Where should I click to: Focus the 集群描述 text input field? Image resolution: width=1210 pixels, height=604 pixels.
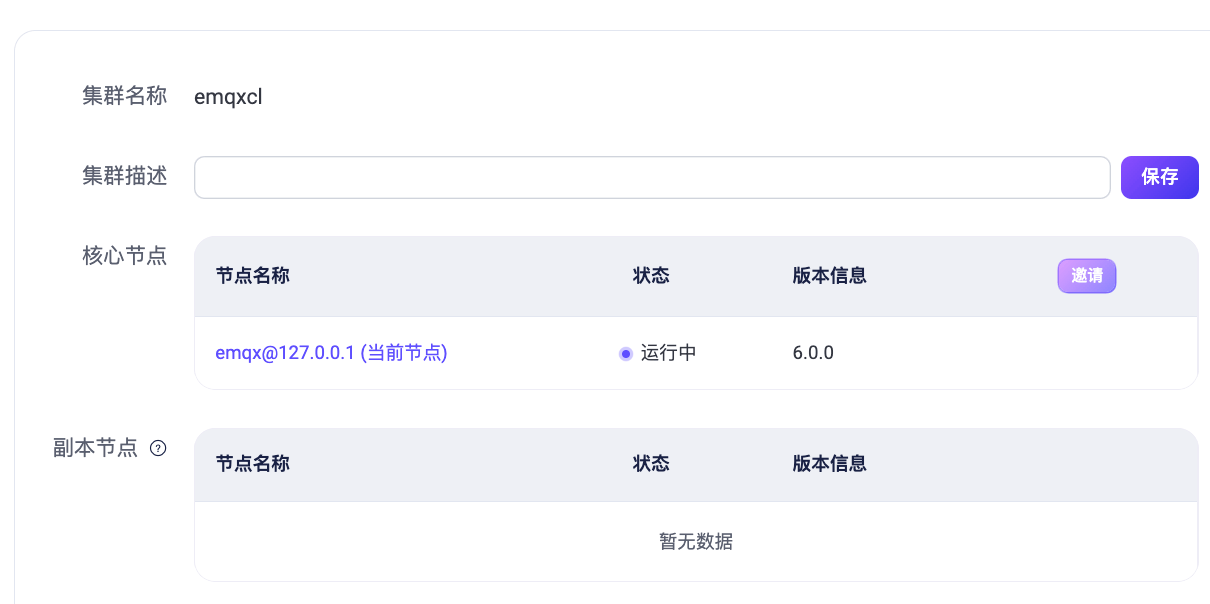651,177
